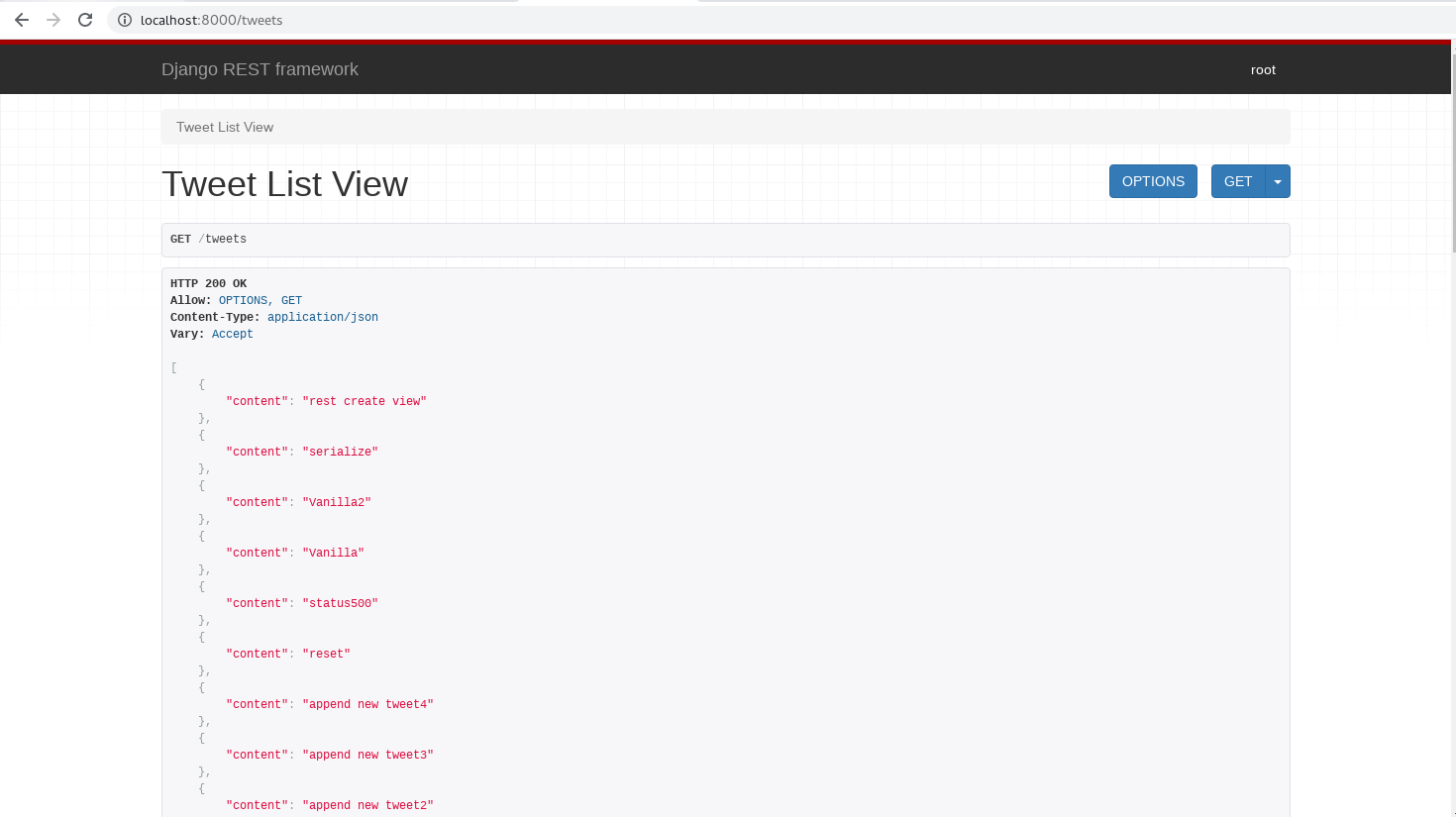View site information icon in address bar
The image size is (1456, 817).
click(x=125, y=20)
